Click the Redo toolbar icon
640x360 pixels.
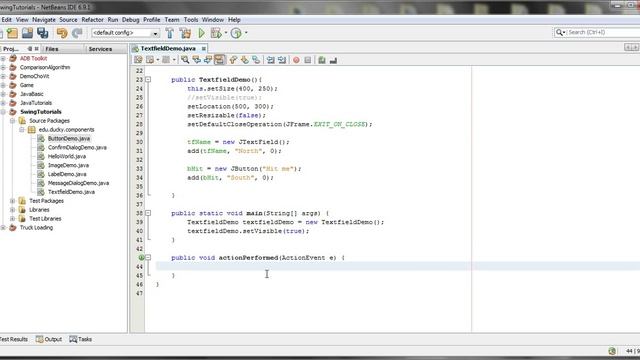(77, 33)
